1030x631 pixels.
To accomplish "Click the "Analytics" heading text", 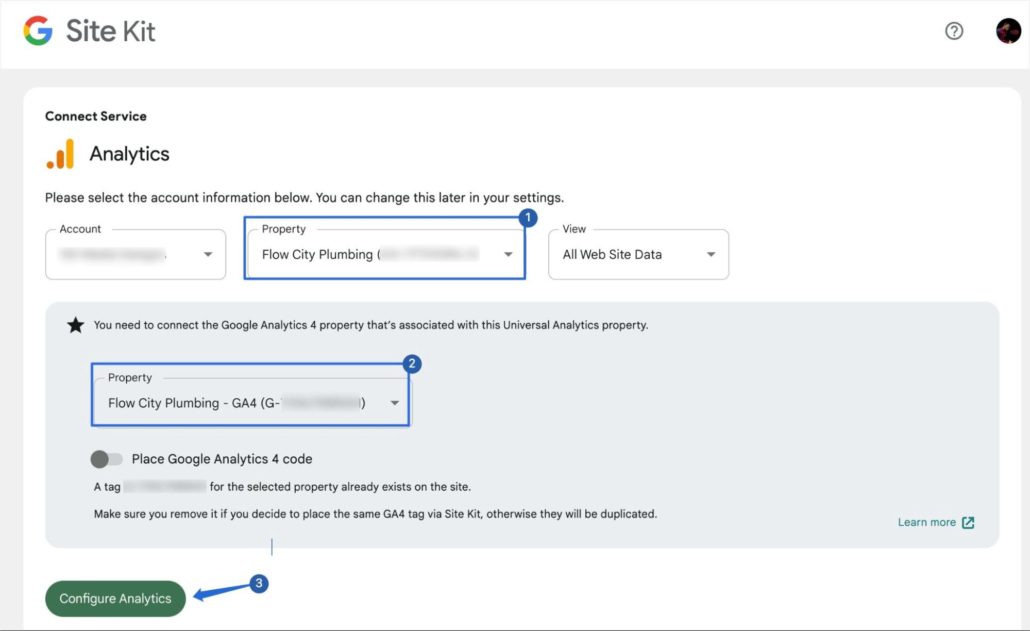I will (129, 154).
